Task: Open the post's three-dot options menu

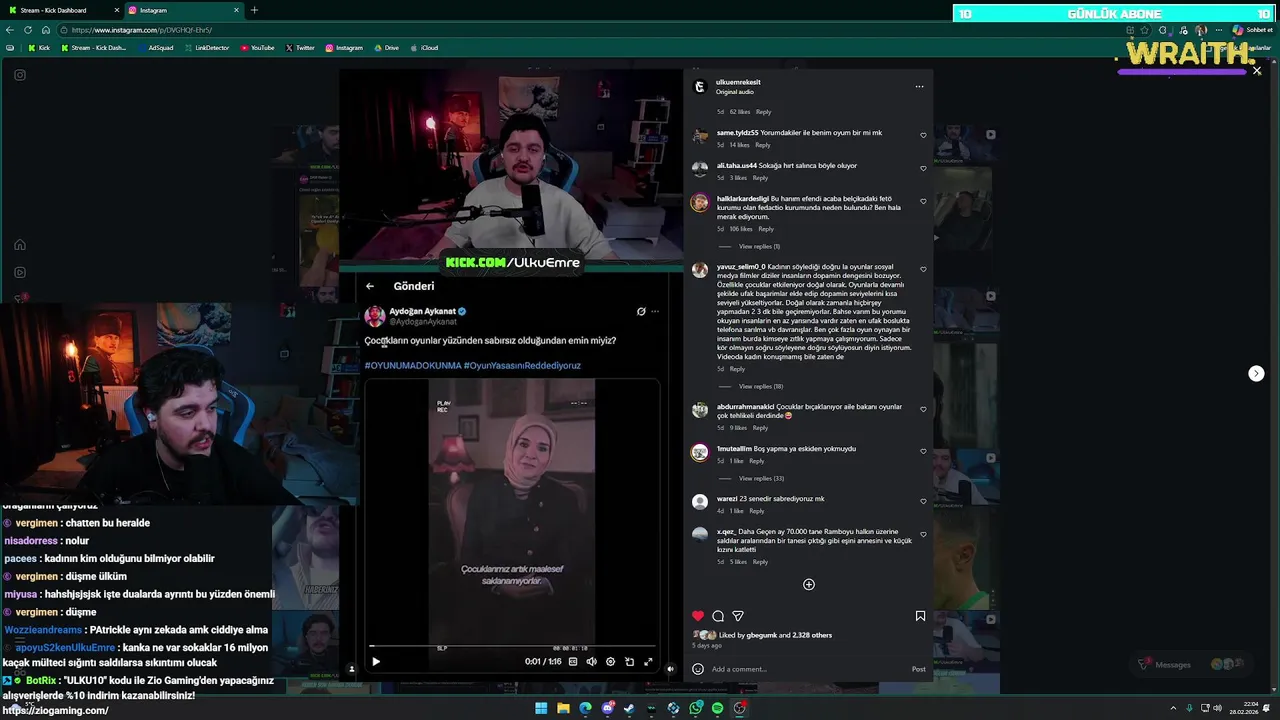Action: (919, 87)
